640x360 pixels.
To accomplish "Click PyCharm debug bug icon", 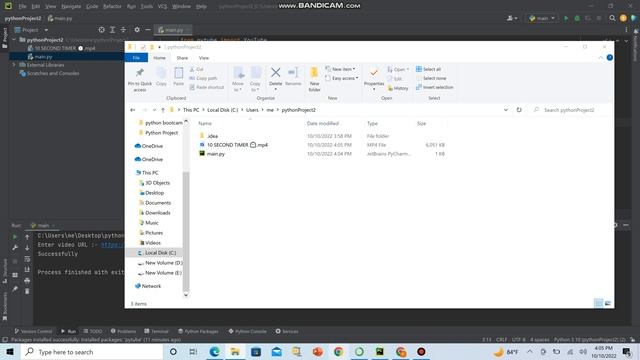I will (577, 18).
